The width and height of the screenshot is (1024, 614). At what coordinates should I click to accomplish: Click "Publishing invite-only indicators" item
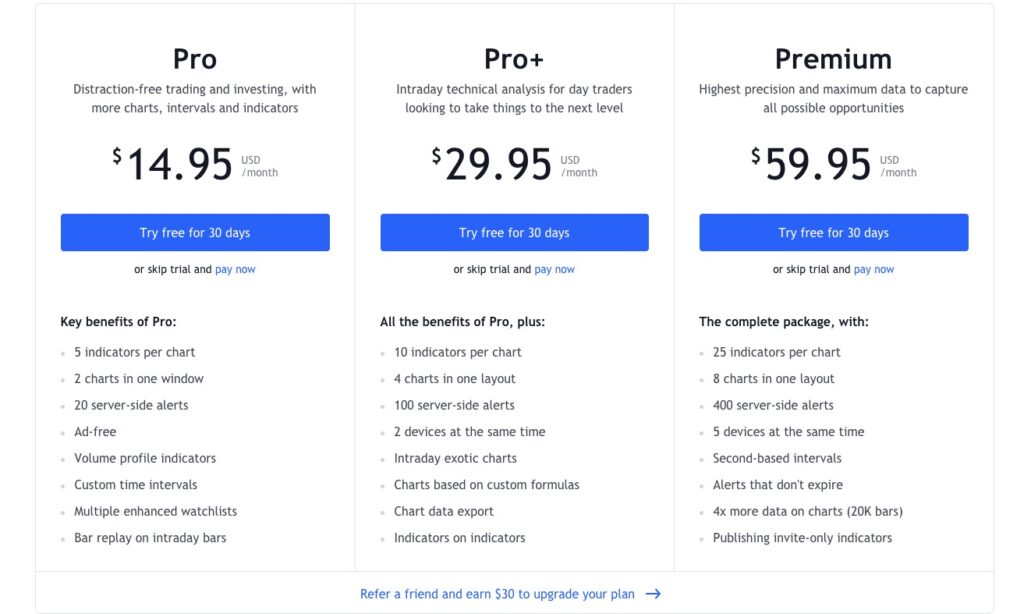[x=802, y=538]
